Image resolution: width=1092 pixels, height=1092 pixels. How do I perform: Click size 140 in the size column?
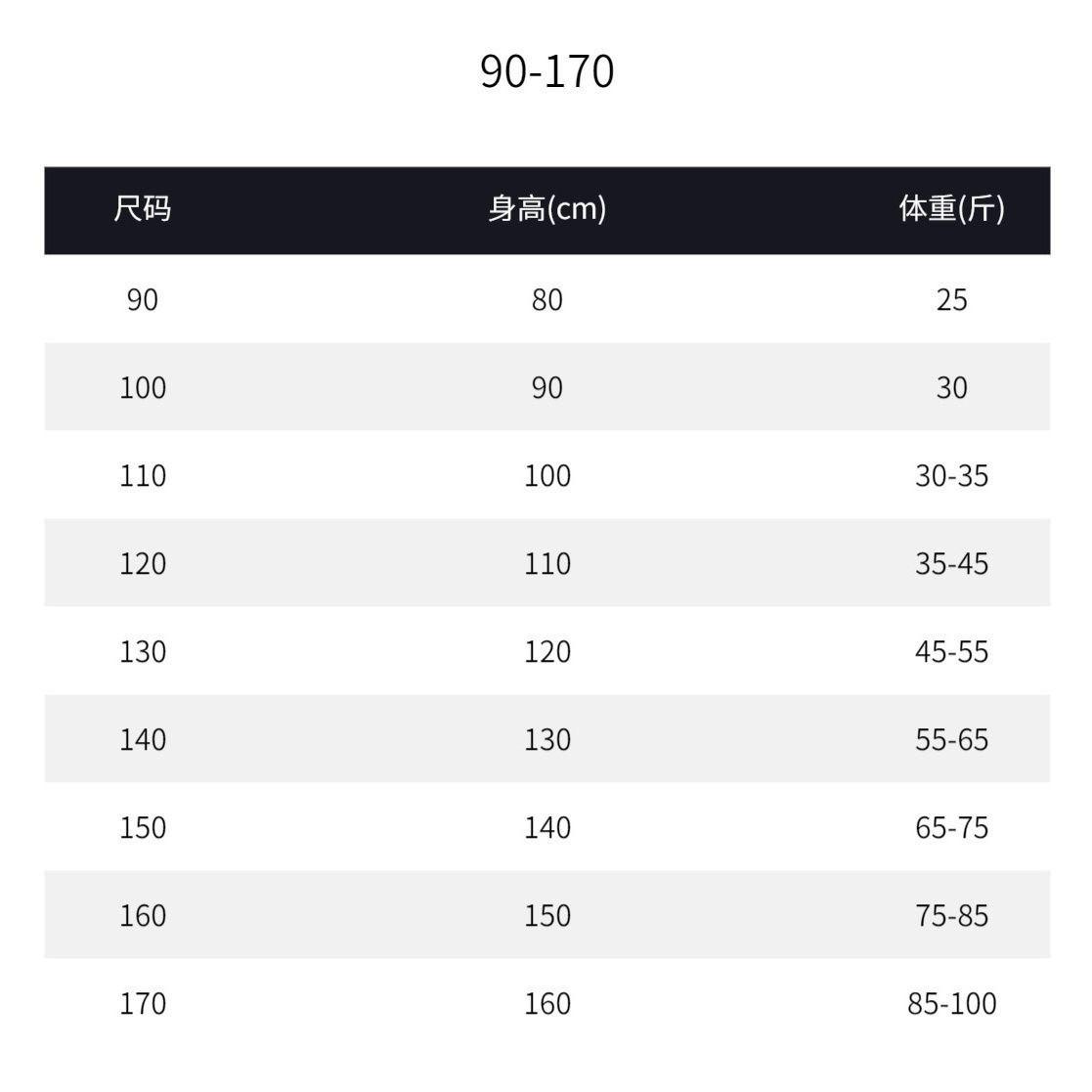pos(143,740)
